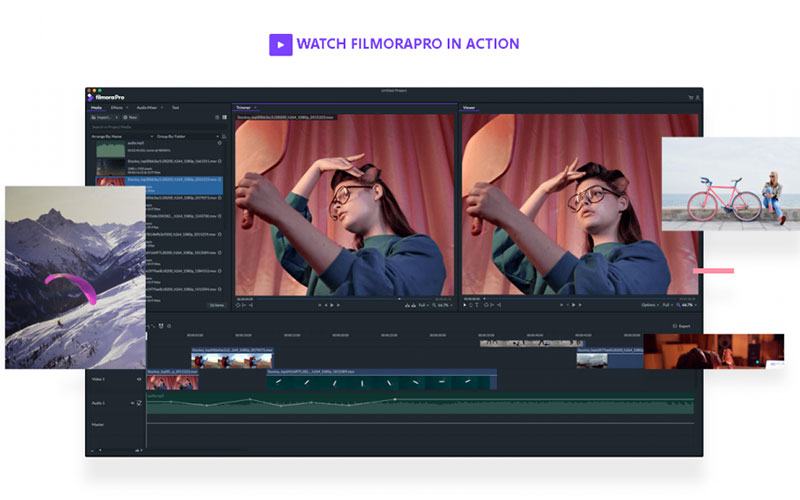Close the Trimmer tab with its x
800x500 pixels.
255,108
